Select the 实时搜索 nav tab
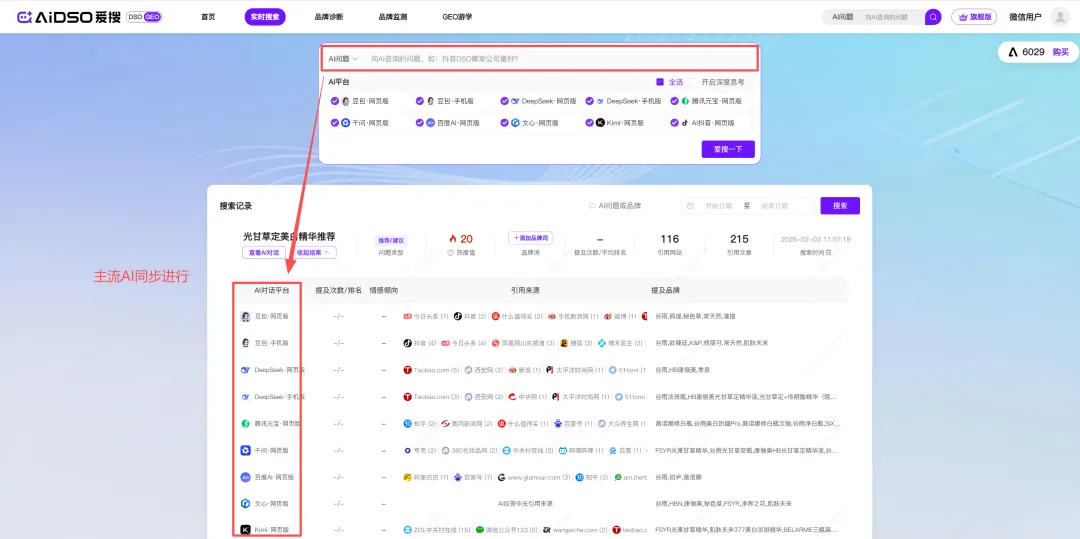This screenshot has width=1080, height=539. coord(264,17)
